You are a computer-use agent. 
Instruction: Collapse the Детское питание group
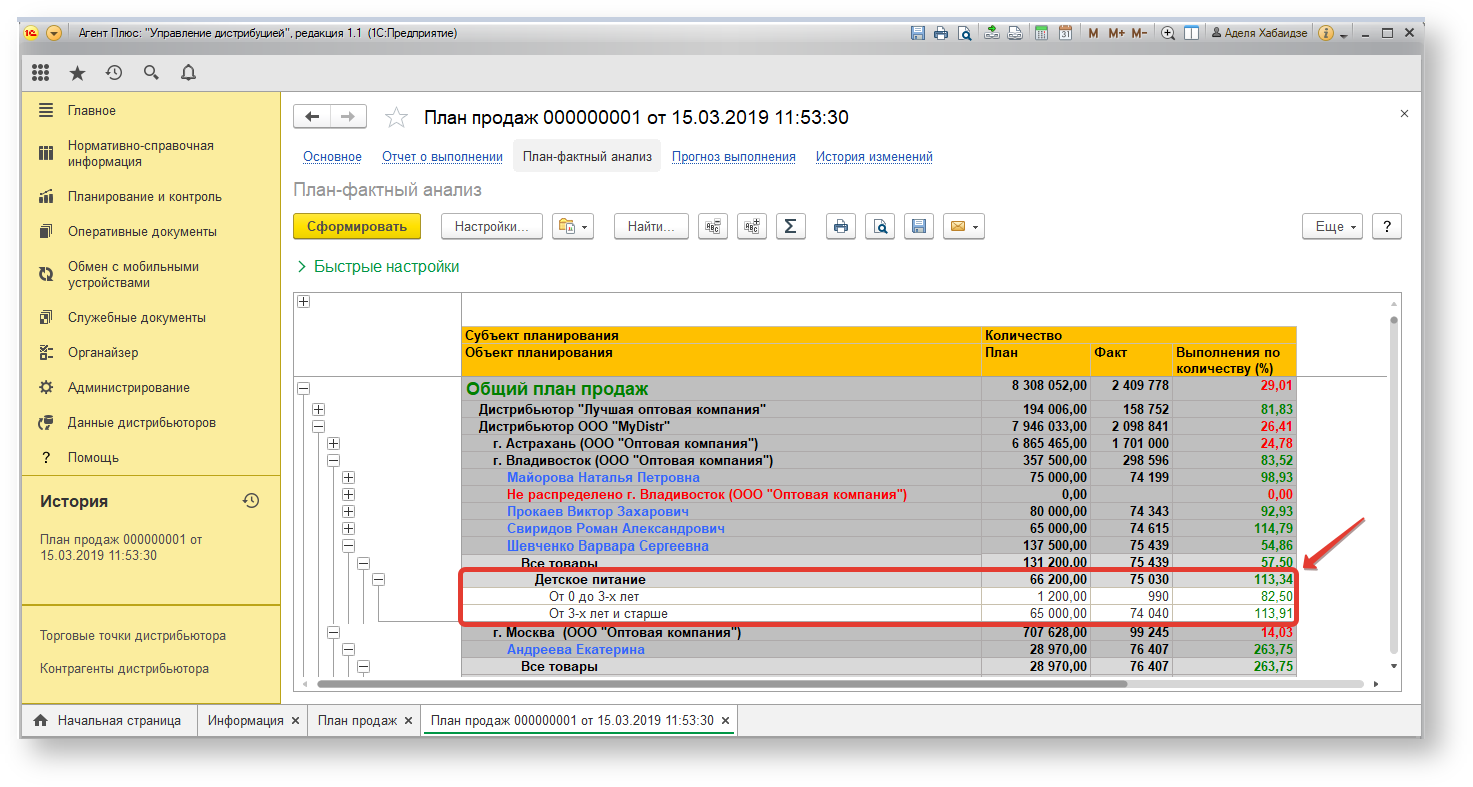point(379,579)
